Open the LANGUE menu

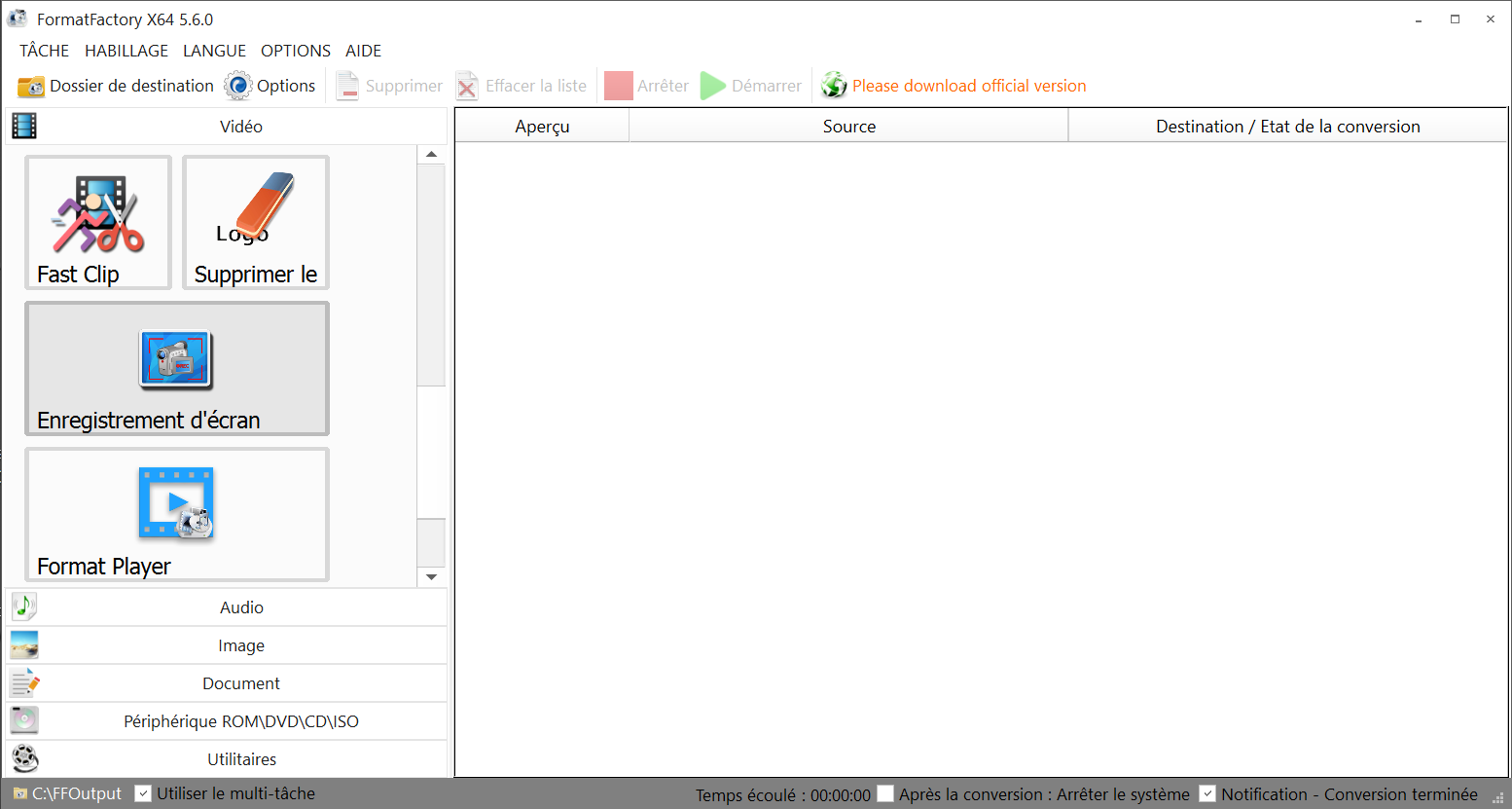[x=215, y=51]
